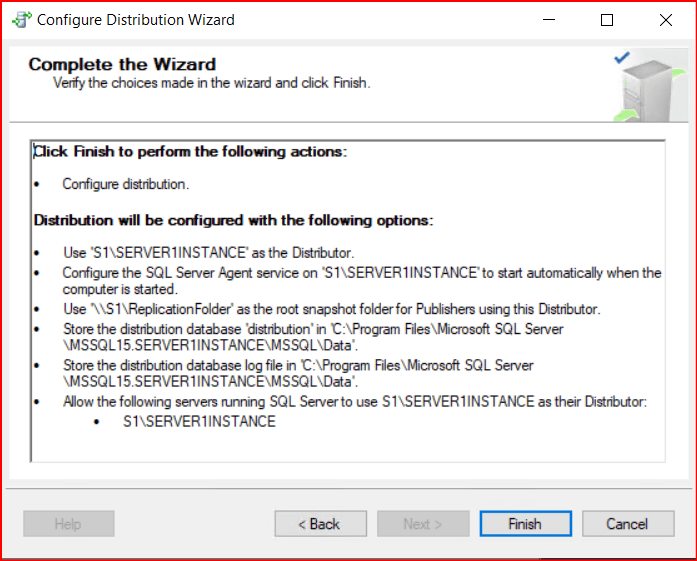The width and height of the screenshot is (697, 561).
Task: Cancel the distribution wizard
Action: (627, 524)
